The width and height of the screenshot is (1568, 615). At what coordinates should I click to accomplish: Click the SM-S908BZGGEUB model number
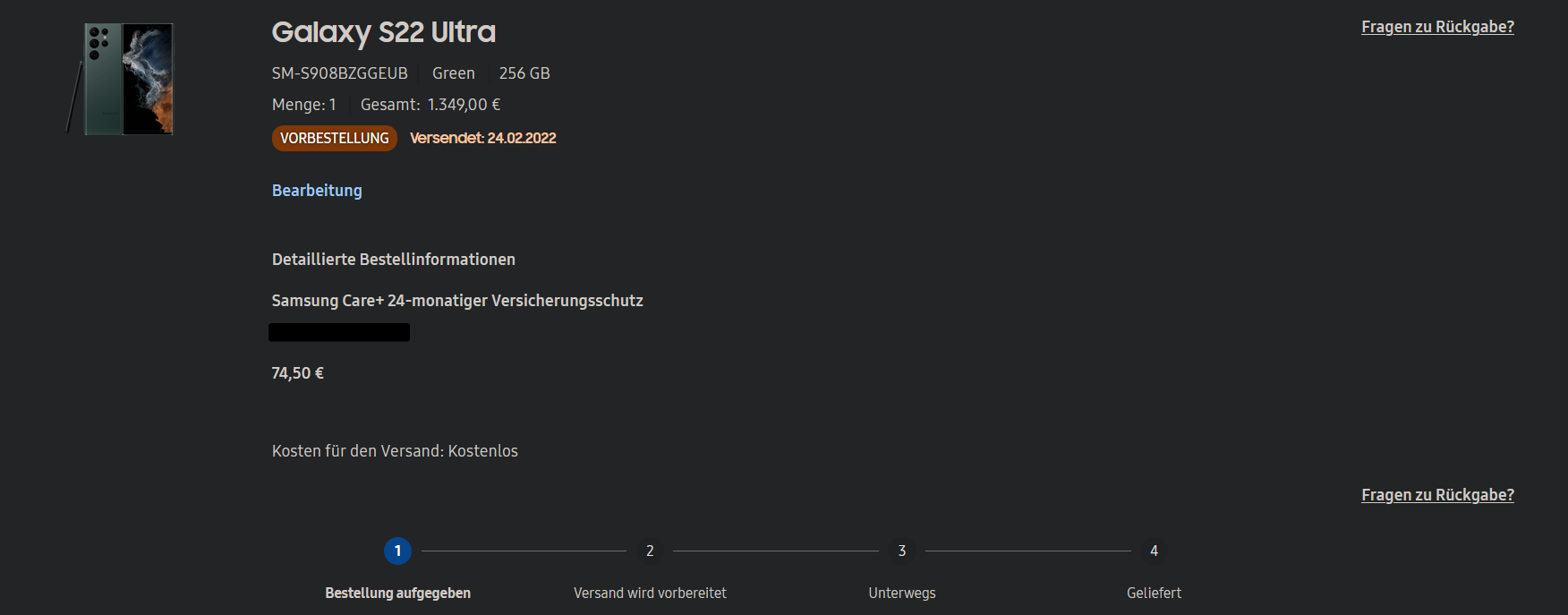pos(340,73)
